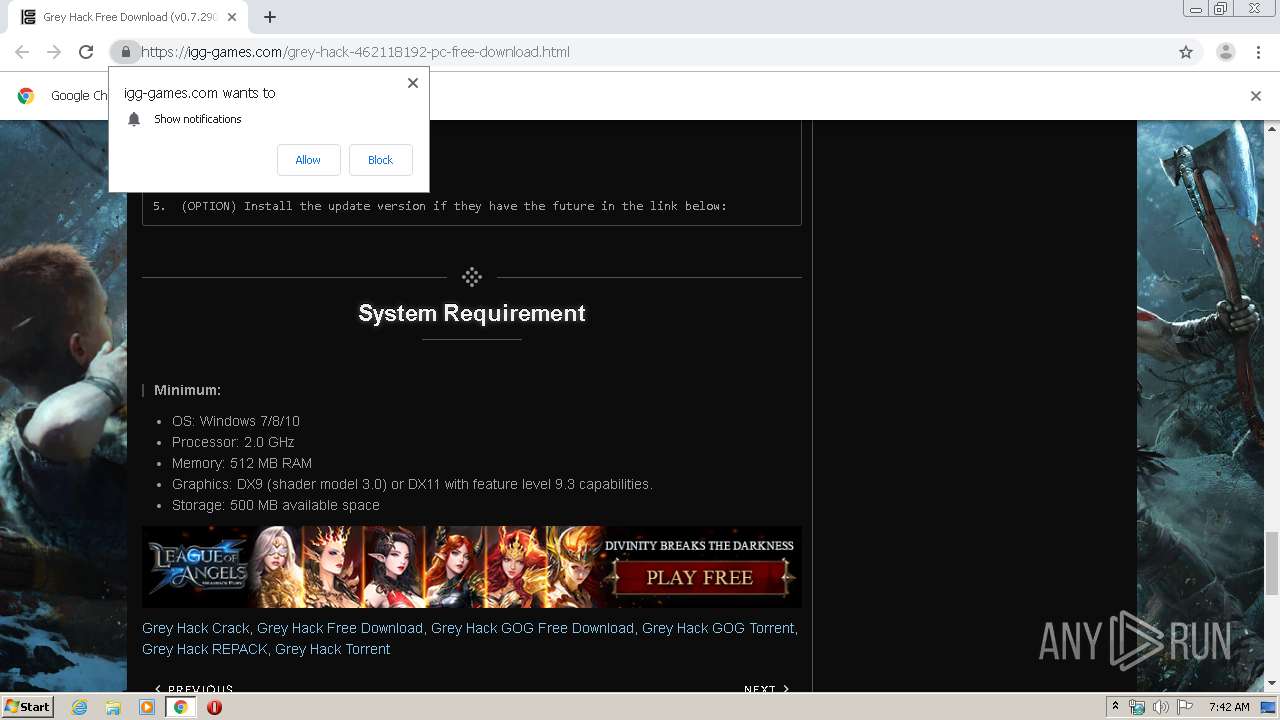Image resolution: width=1280 pixels, height=720 pixels.
Task: Open the Chrome profile avatar icon
Action: pyautogui.click(x=1225, y=52)
